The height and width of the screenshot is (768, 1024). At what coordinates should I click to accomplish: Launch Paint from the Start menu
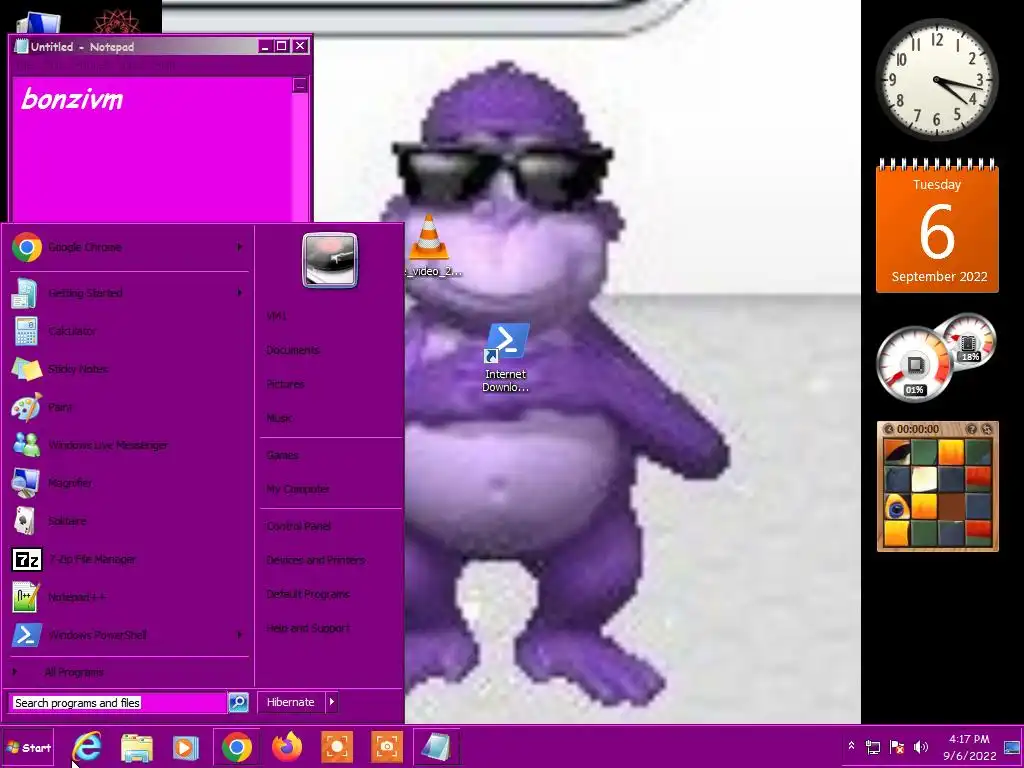(x=129, y=407)
